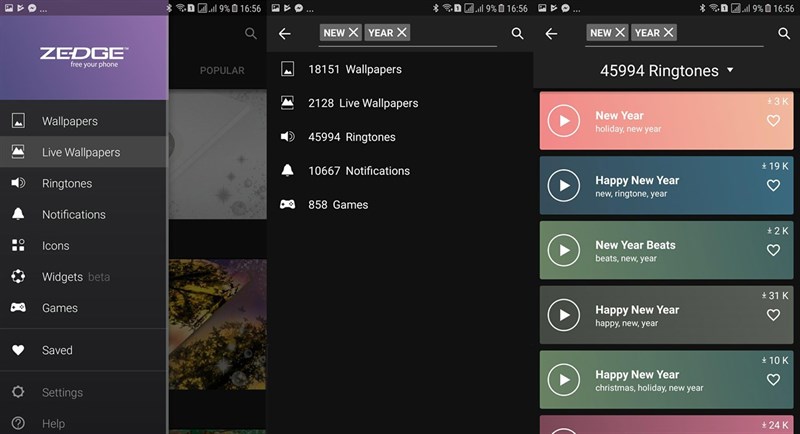This screenshot has height=434, width=800.
Task: Play the New Year Beats ringtone
Action: tap(564, 250)
